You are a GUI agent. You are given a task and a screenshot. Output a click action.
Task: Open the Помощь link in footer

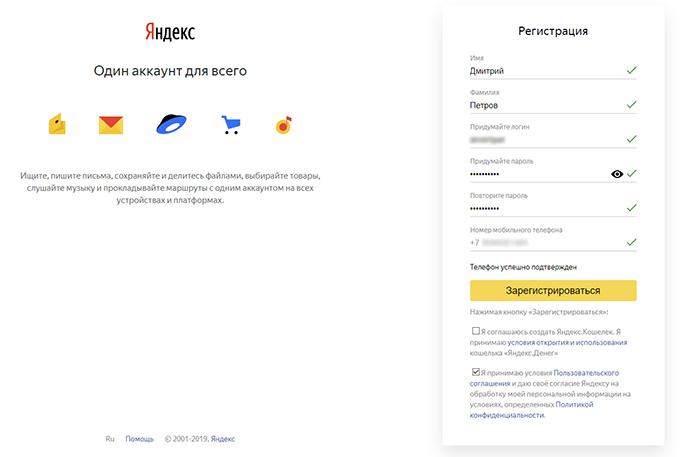[139, 439]
